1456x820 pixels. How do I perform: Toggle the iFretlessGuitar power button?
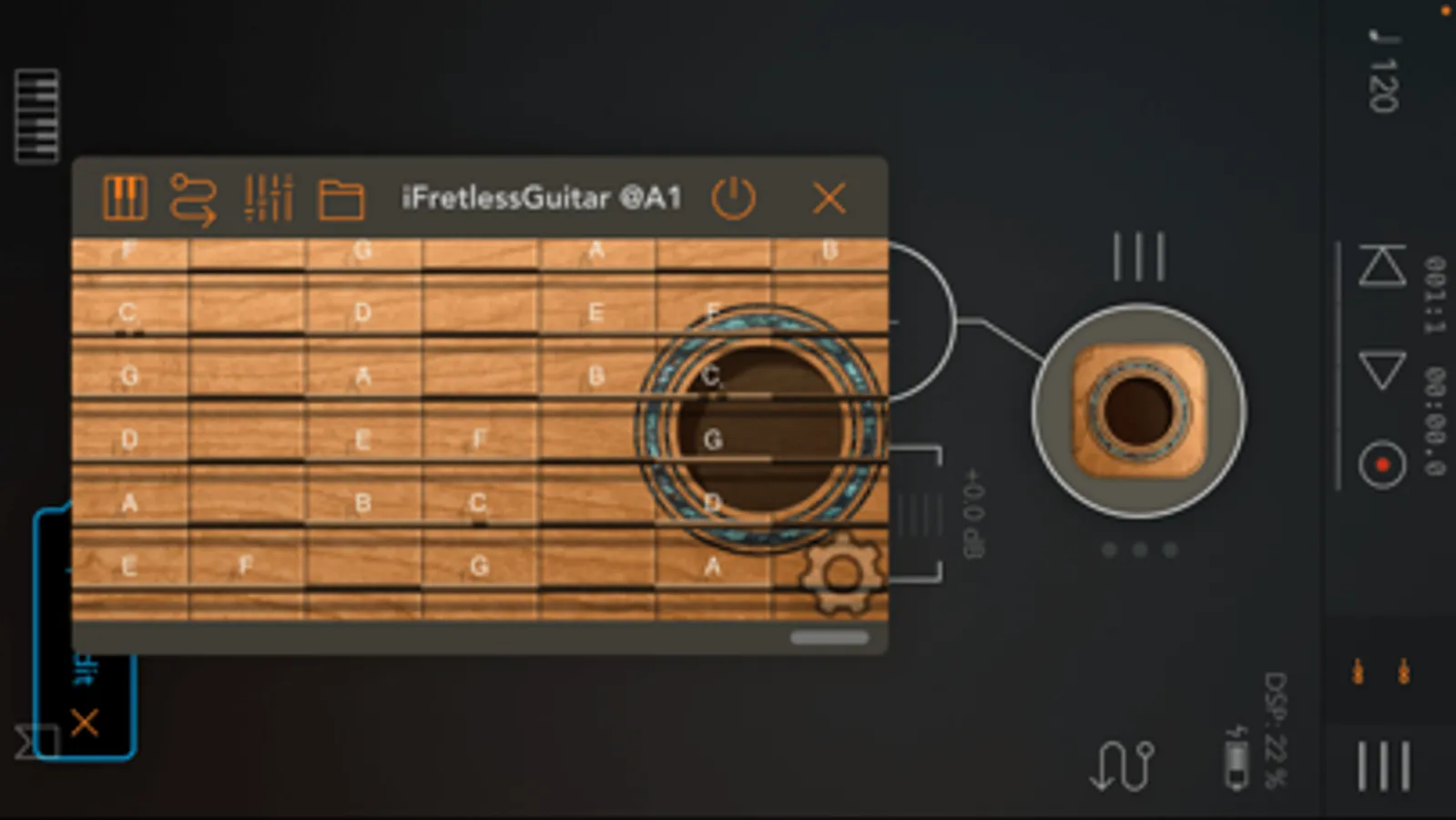[x=733, y=198]
